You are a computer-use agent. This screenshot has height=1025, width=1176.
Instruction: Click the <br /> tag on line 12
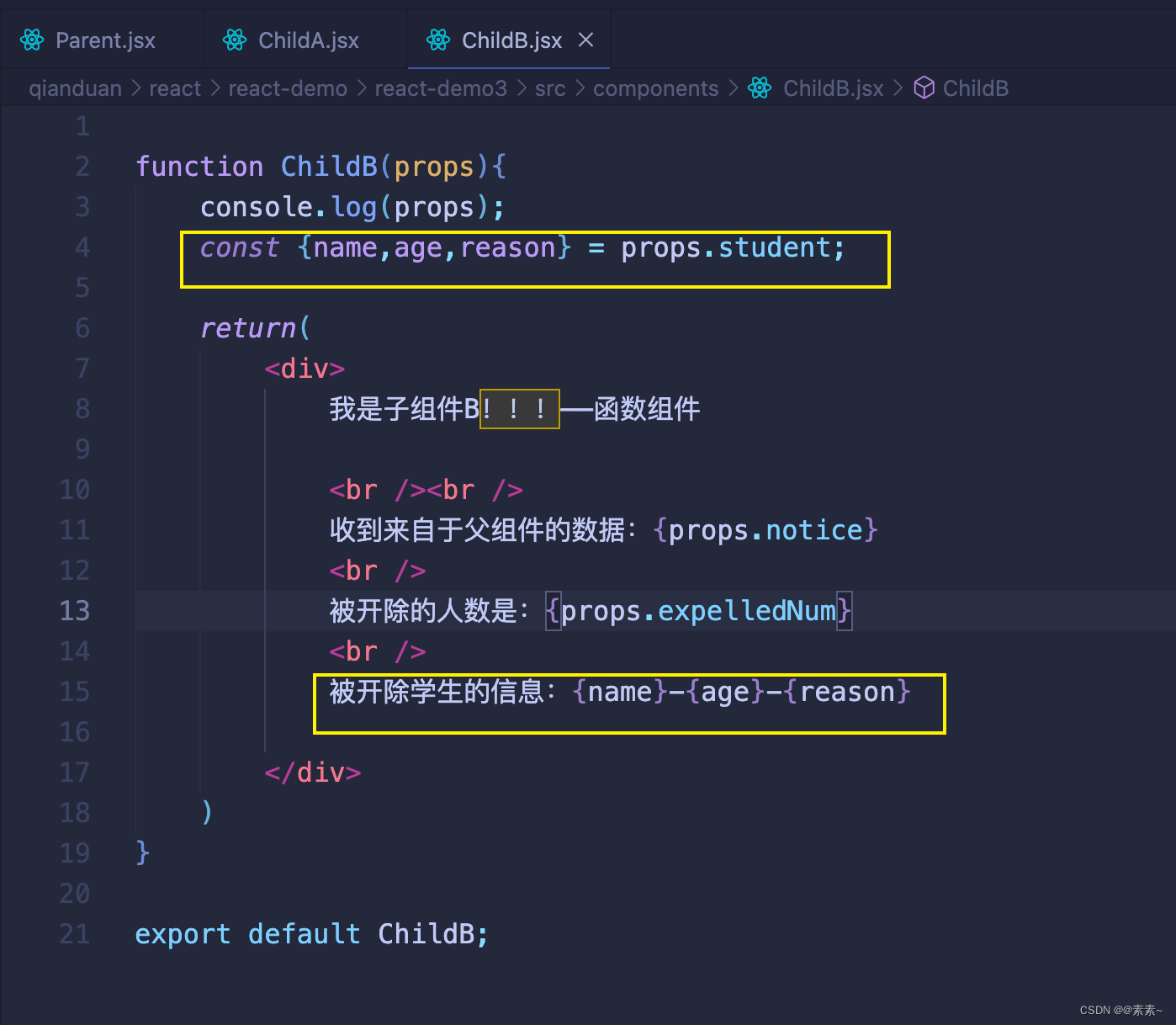378,571
